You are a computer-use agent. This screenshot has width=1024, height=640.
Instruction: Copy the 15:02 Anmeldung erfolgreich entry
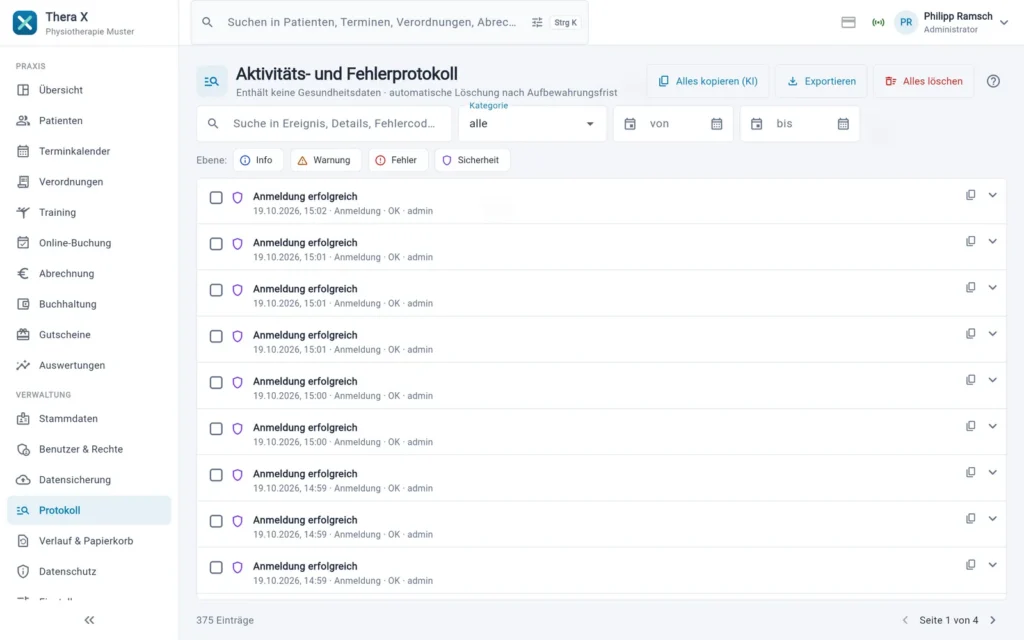click(970, 195)
